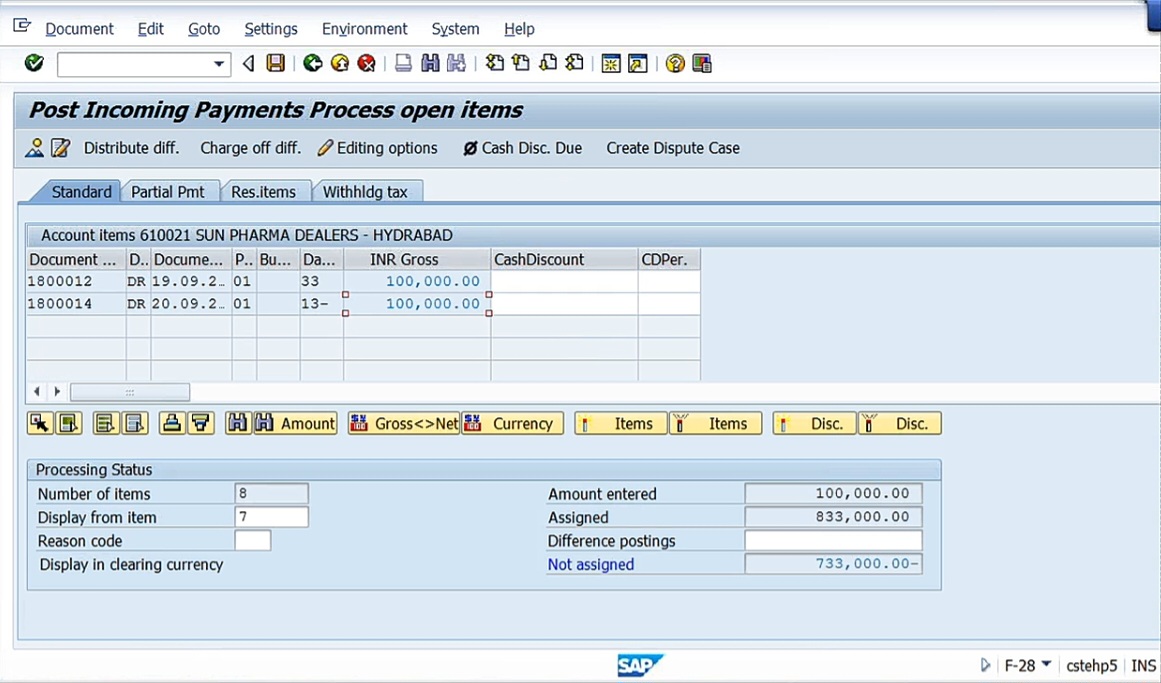Expand the status bar triangle near F-28

click(x=986, y=665)
